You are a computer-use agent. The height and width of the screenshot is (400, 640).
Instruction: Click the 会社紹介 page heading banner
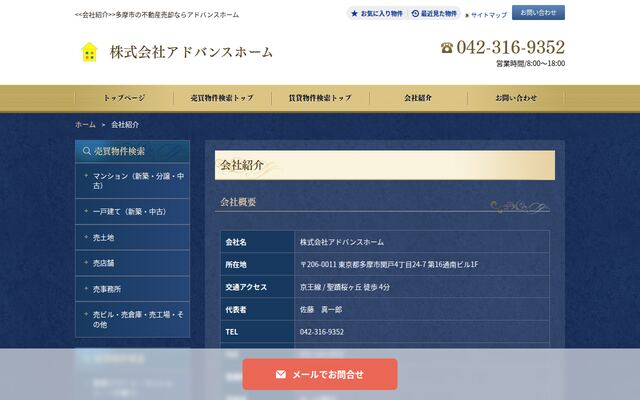tap(385, 165)
